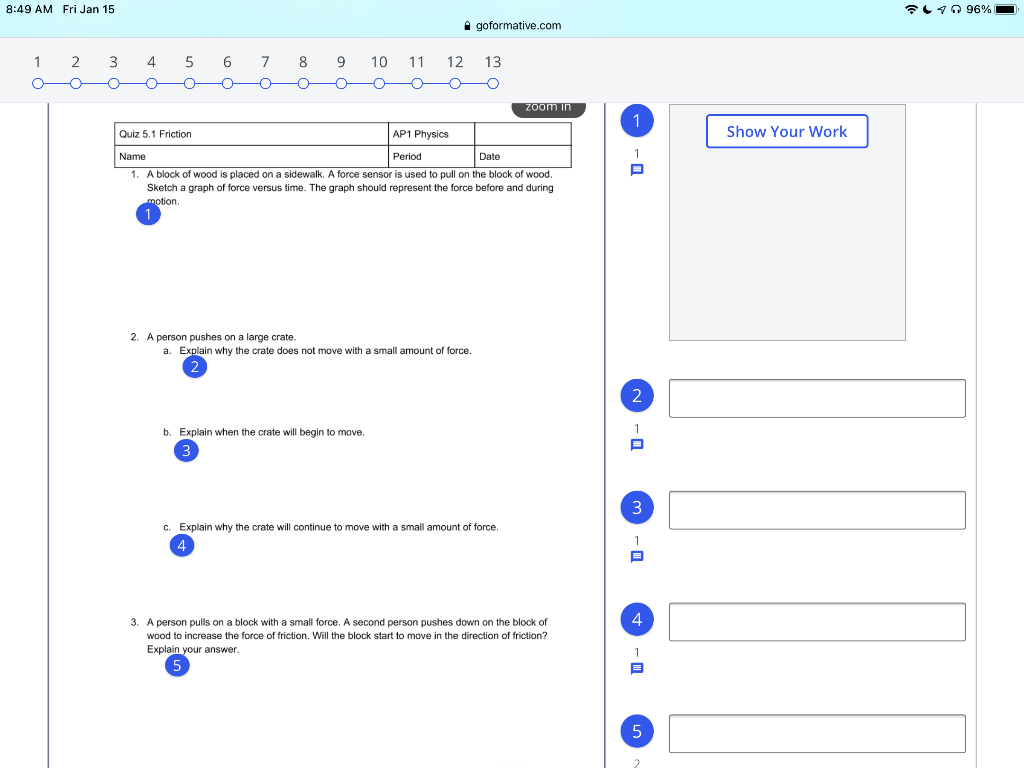Click blue marker 3 on worksheet
Viewport: 1024px width, 768px height.
186,450
